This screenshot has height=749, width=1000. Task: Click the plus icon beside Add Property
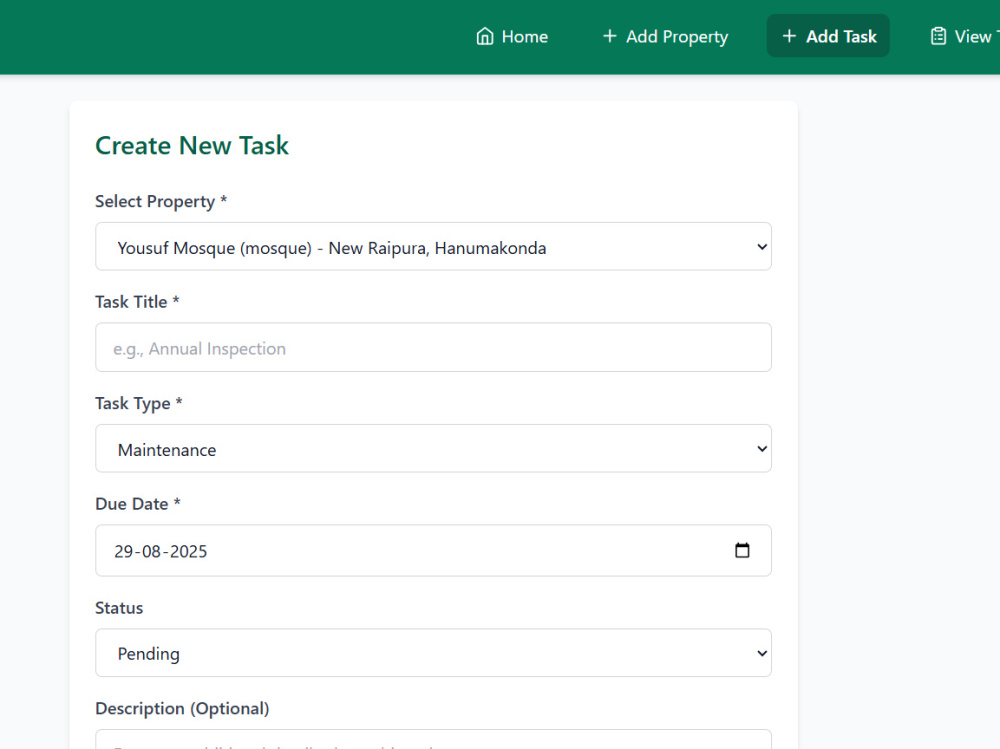610,36
